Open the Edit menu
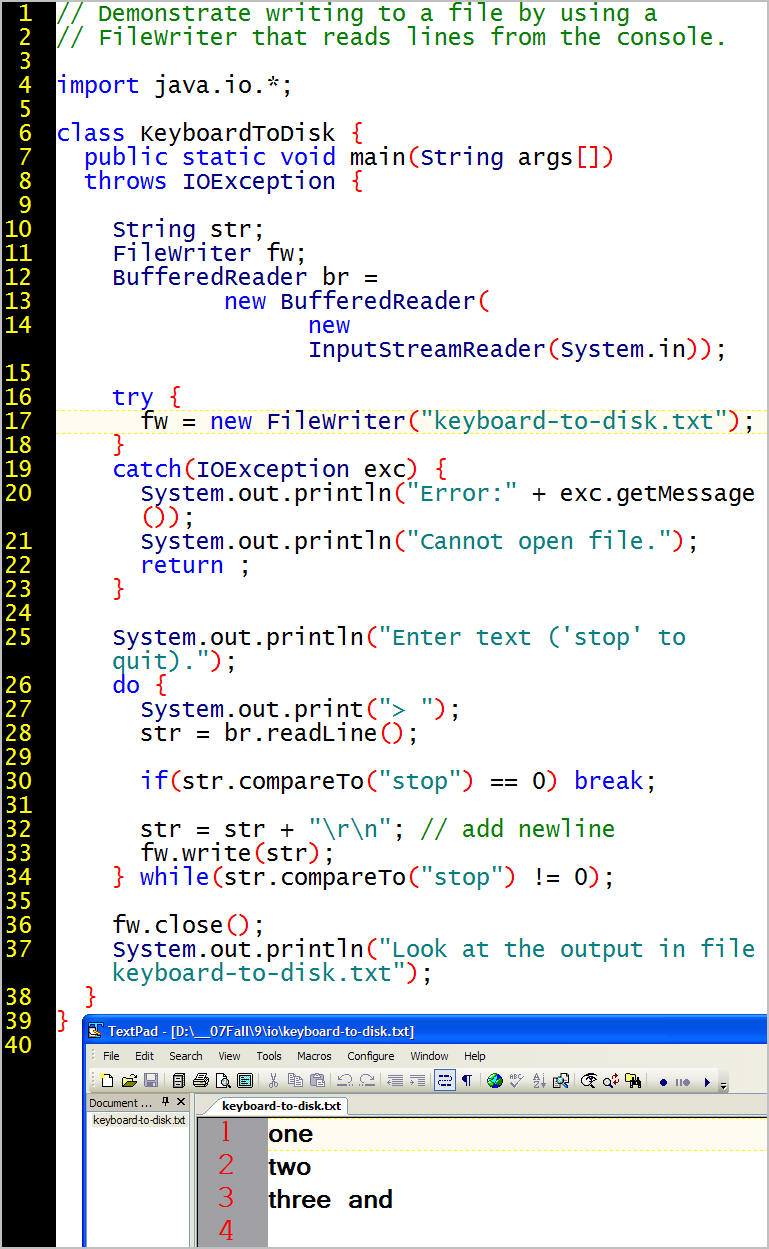 [x=145, y=1056]
